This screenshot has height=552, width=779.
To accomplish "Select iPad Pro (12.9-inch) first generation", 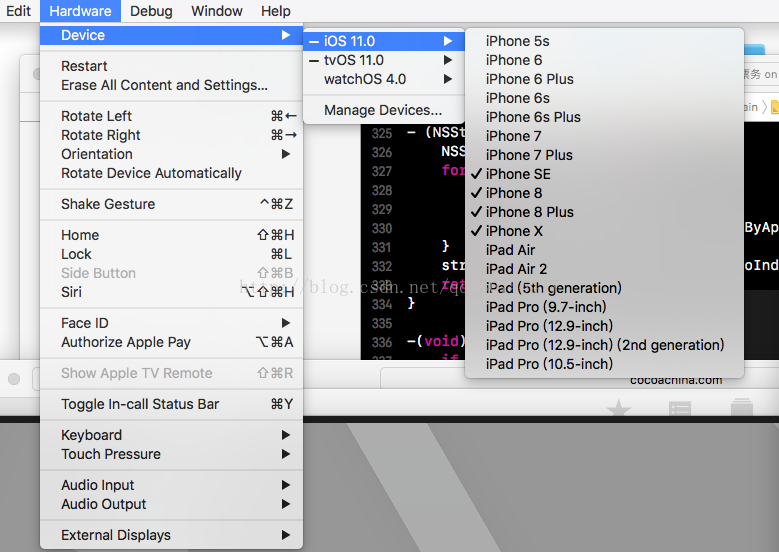I will coord(604,326).
